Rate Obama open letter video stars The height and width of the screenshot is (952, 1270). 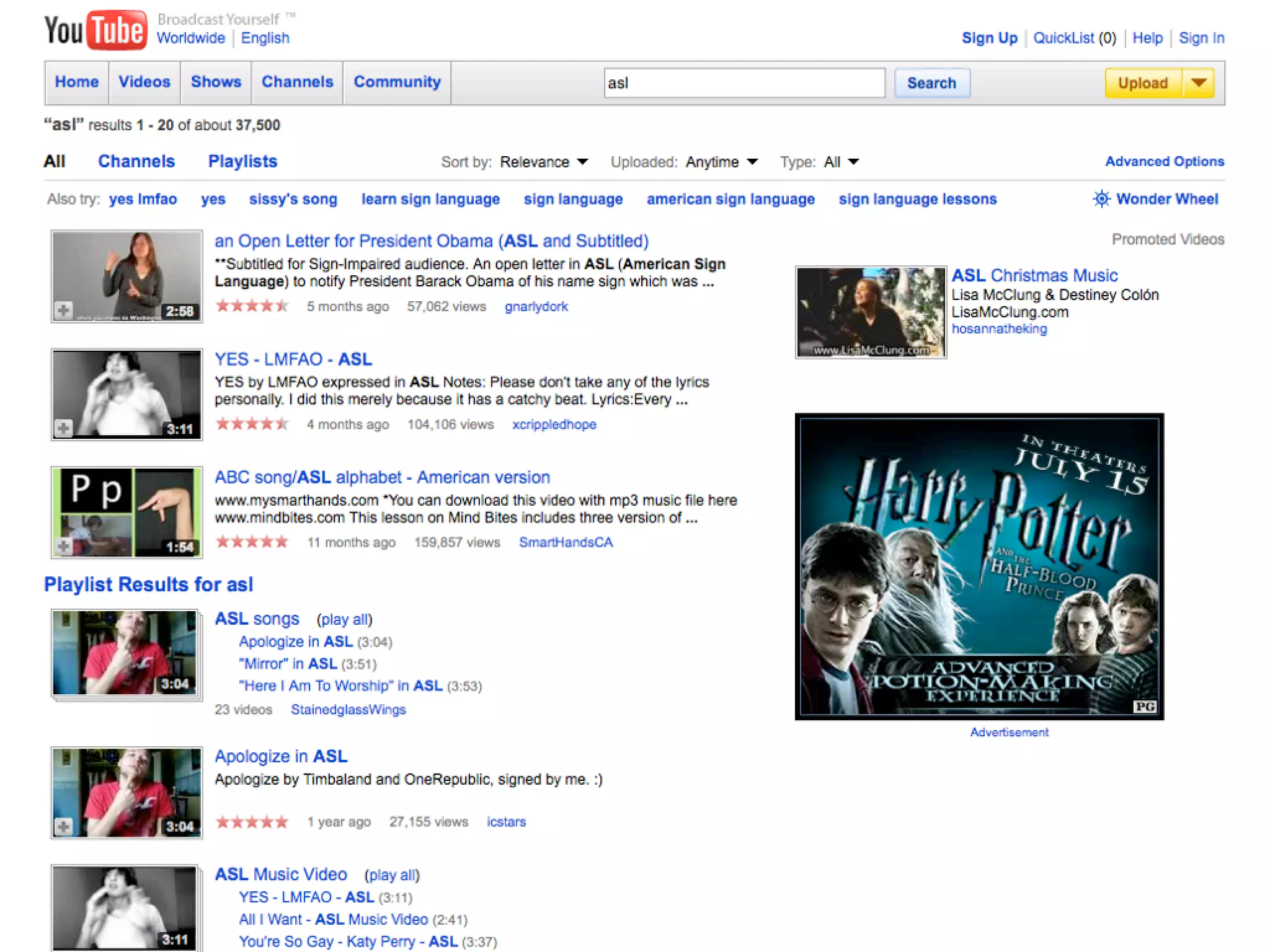click(x=252, y=306)
